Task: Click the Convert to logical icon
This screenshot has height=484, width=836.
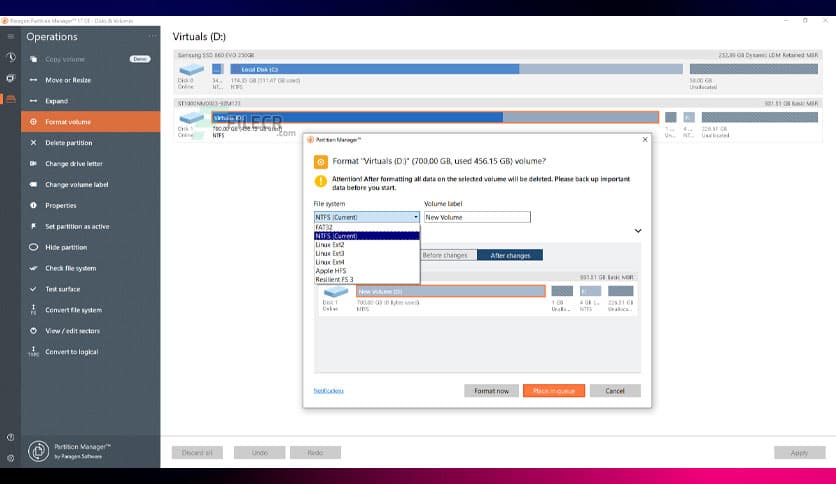Action: point(33,352)
